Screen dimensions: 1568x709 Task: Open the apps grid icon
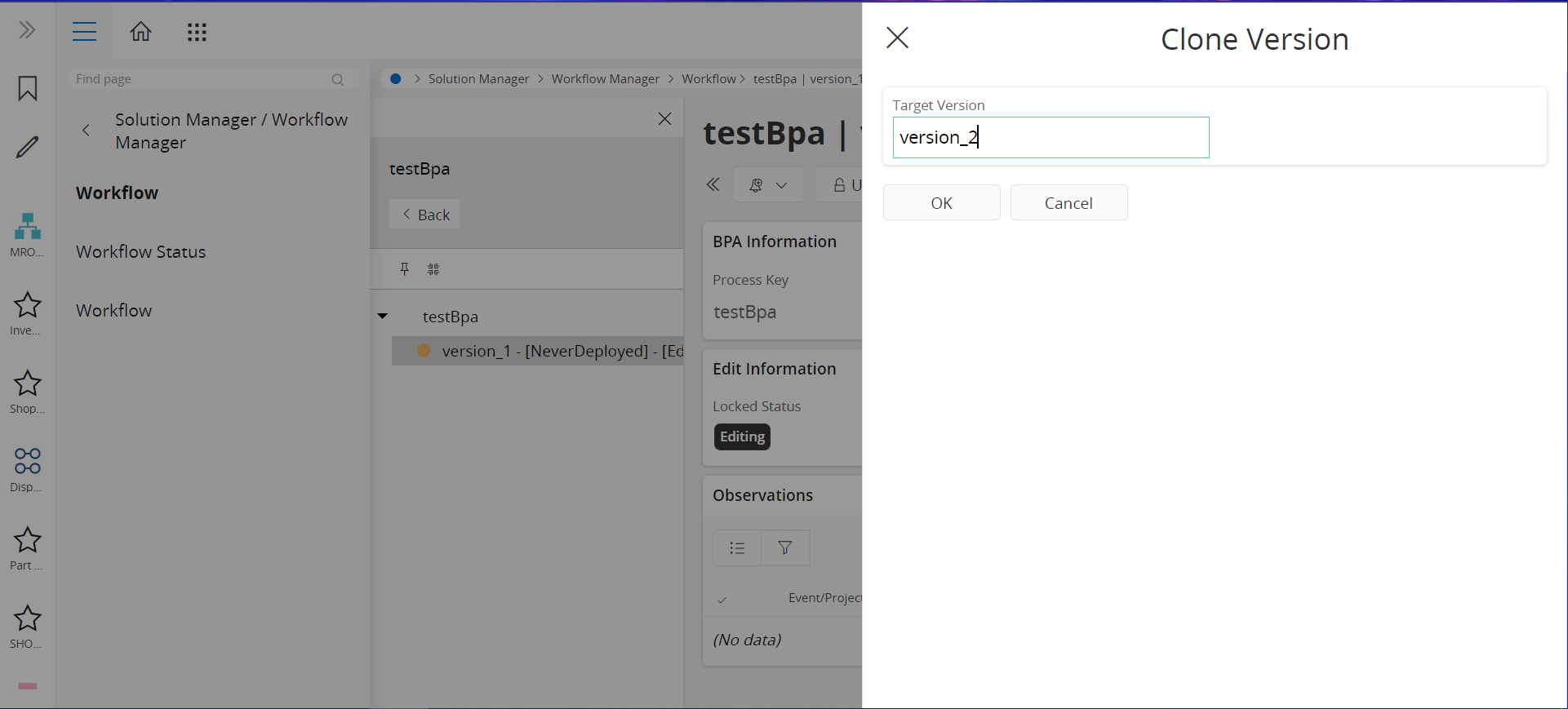point(197,32)
